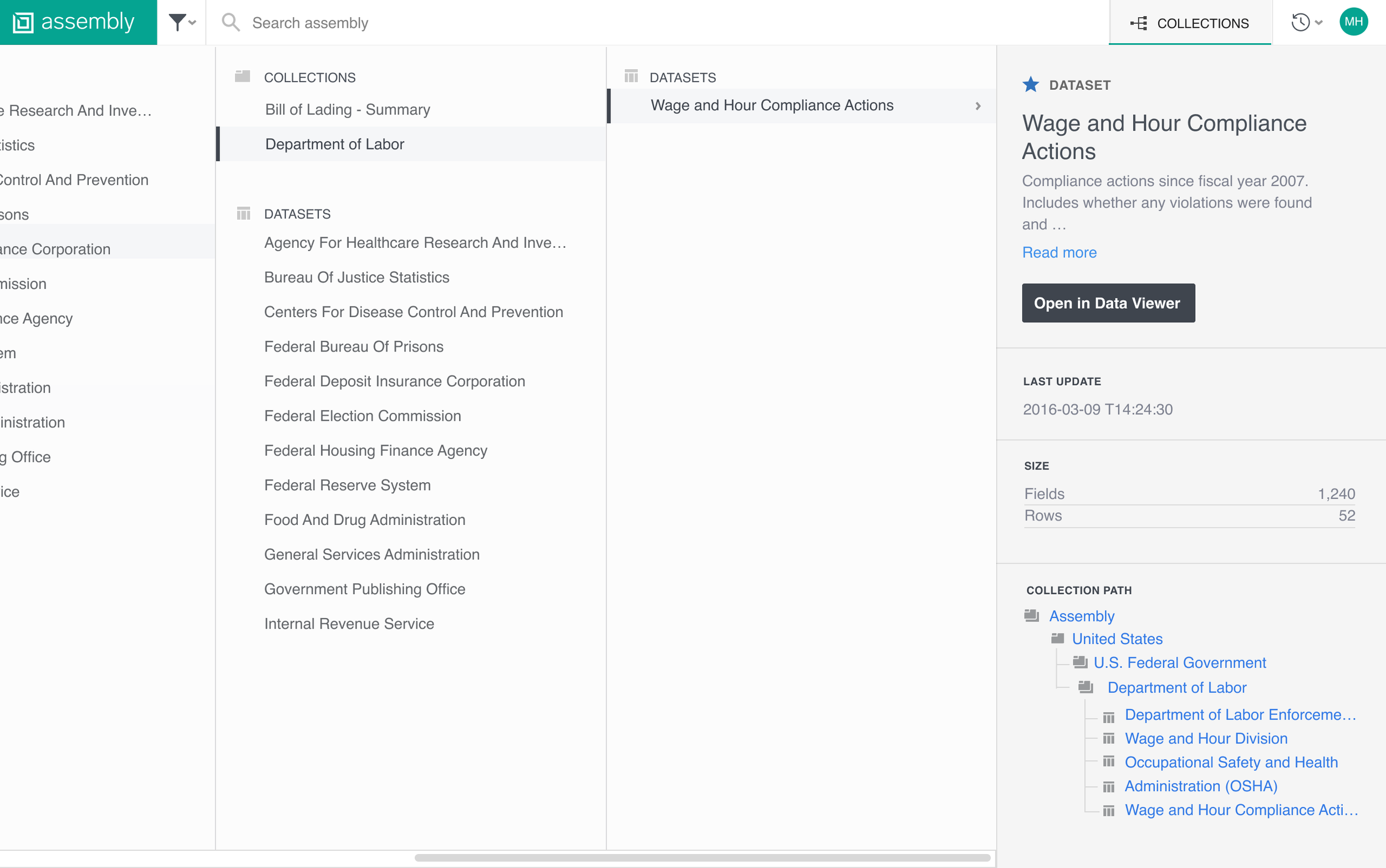1386x868 pixels.
Task: Open Agency For Healthcare Research dataset
Action: [415, 243]
